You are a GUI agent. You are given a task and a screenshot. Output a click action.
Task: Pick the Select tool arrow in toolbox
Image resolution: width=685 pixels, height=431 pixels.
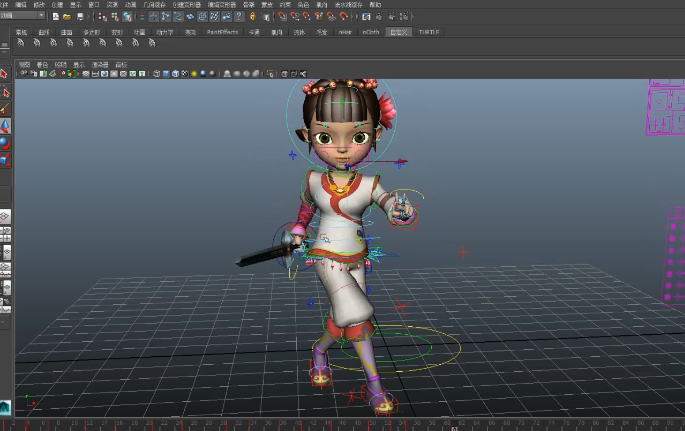pyautogui.click(x=5, y=73)
